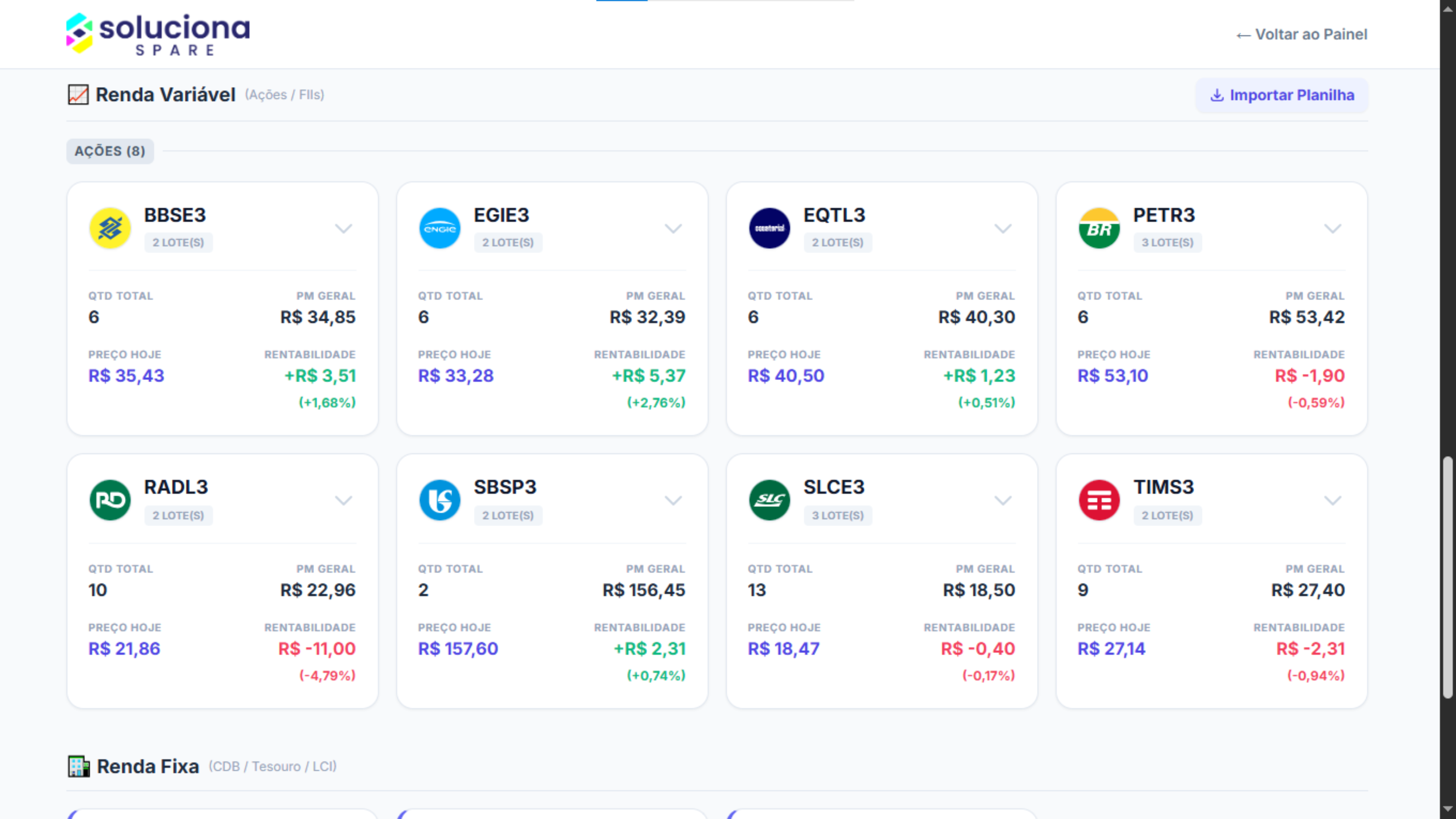1456x819 pixels.
Task: Expand the TIMS3 card chevron
Action: tap(1332, 500)
